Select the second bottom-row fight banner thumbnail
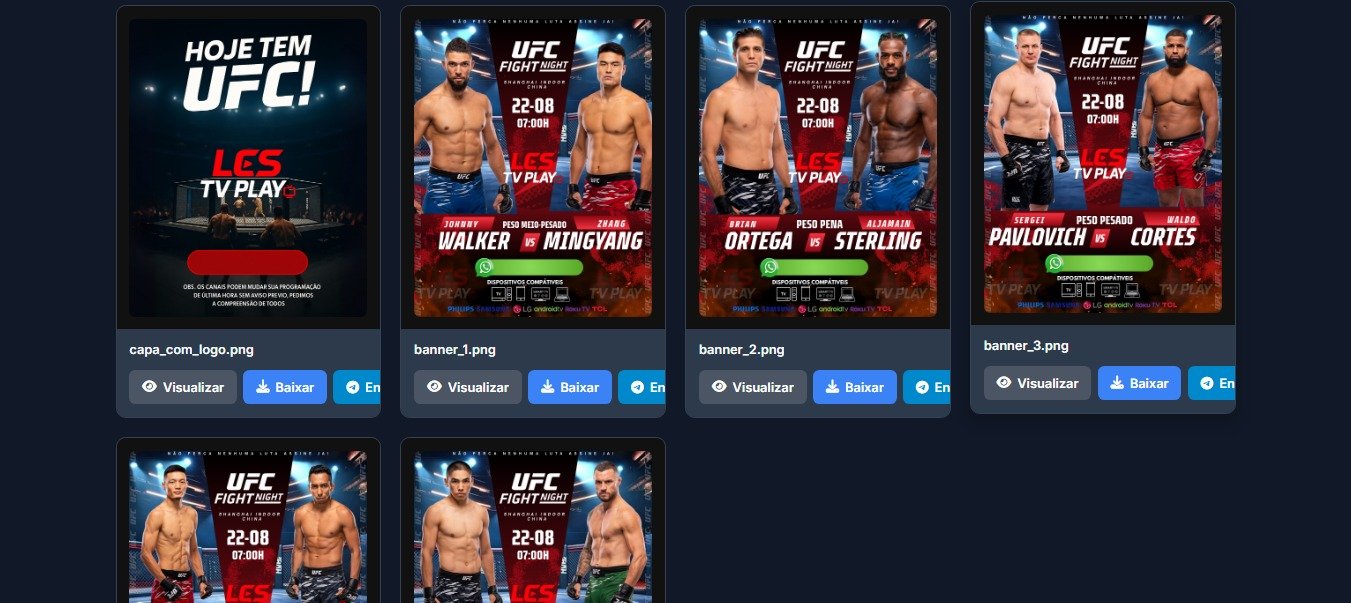 pos(533,527)
